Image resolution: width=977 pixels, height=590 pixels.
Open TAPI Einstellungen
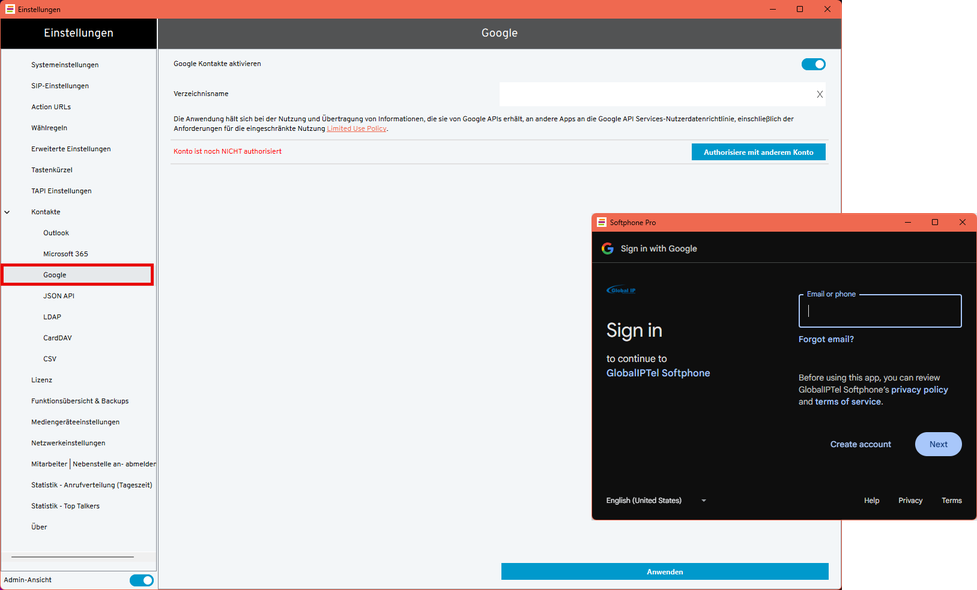tap(61, 191)
